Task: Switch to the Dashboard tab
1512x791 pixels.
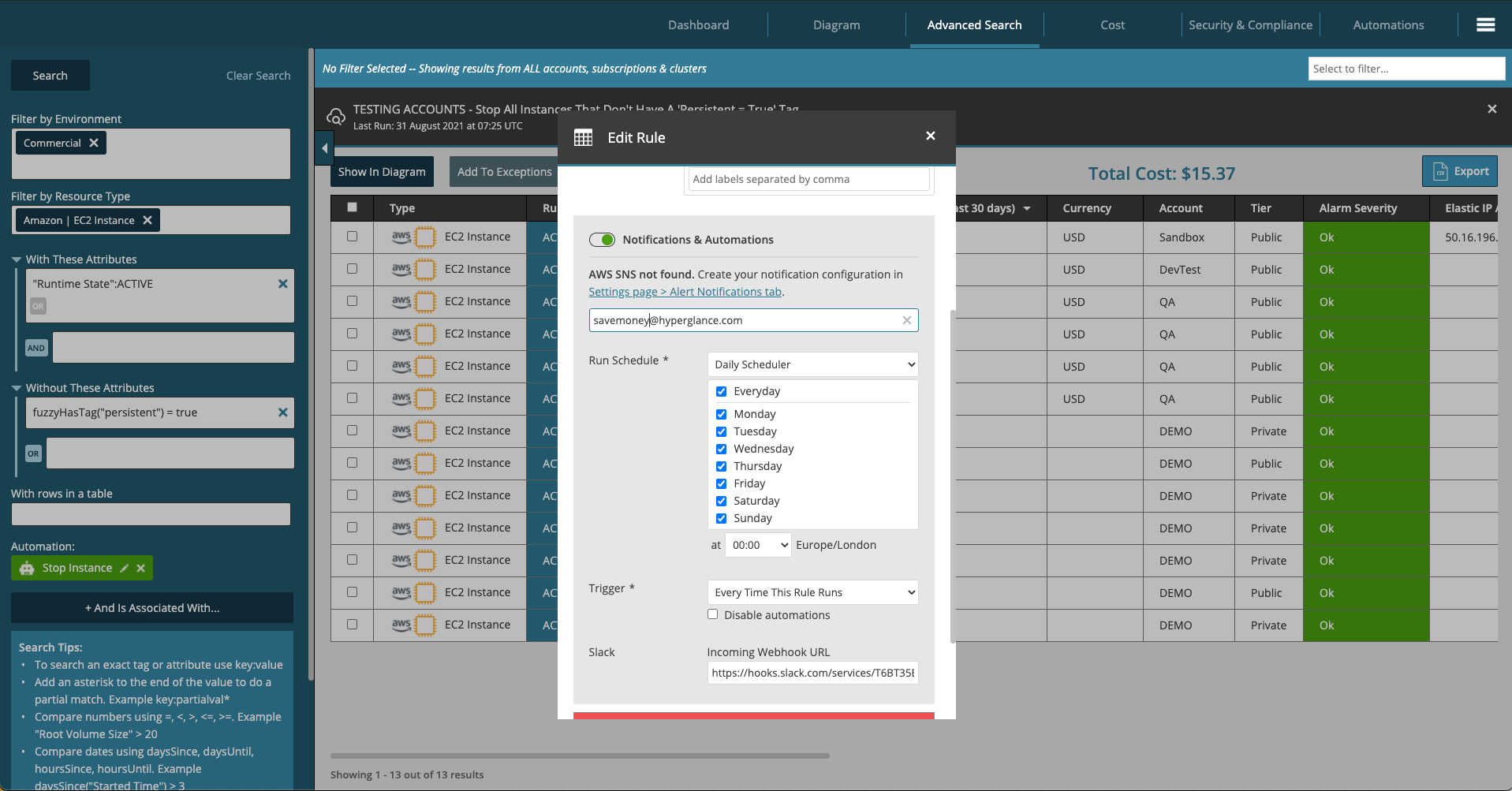Action: 698,25
